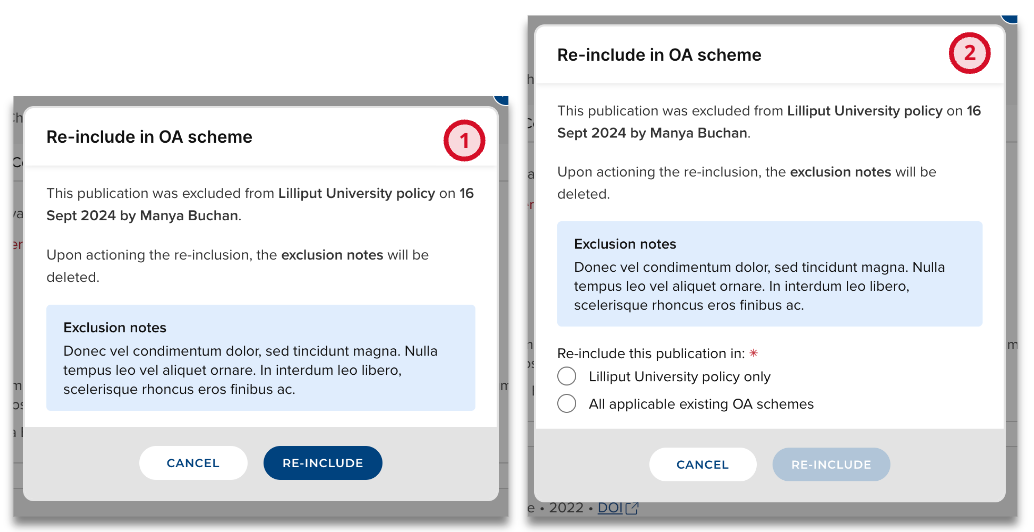Click the Exclusion notes box in dialog 1

260,358
